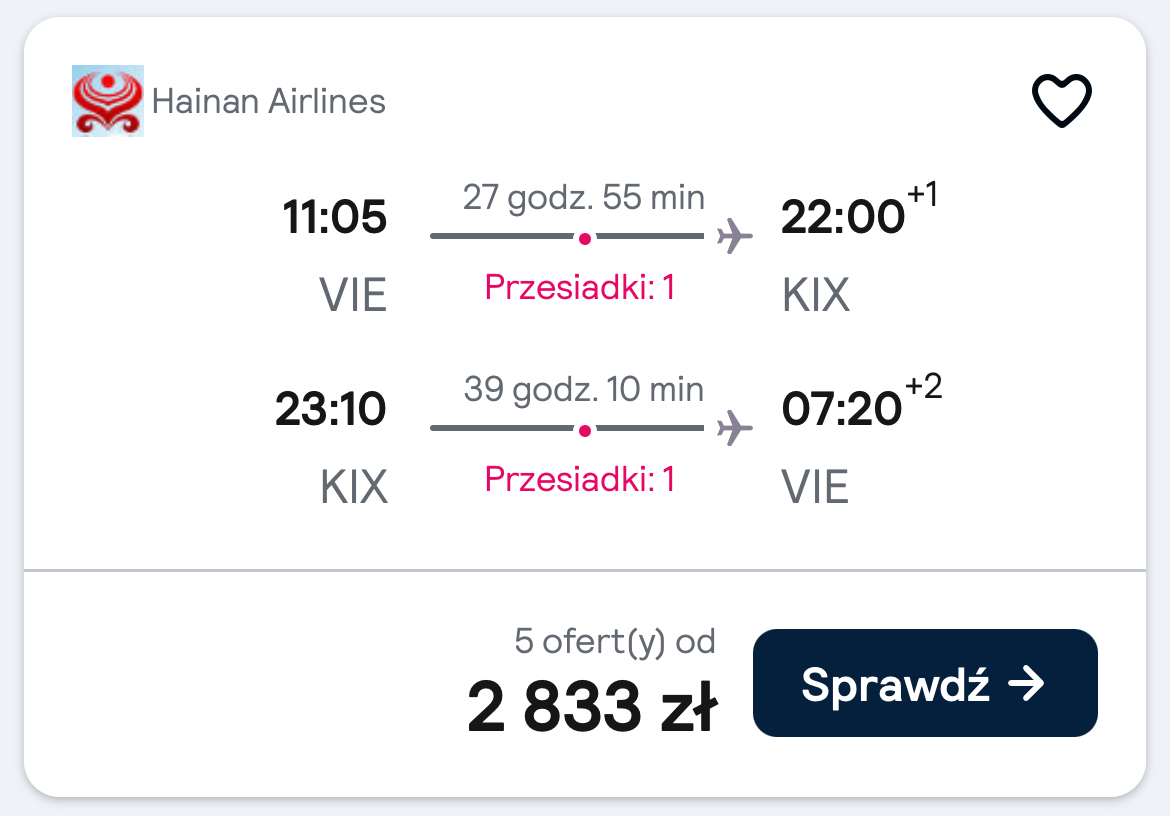1170x816 pixels.
Task: Save flight with the heart icon
Action: 1061,101
